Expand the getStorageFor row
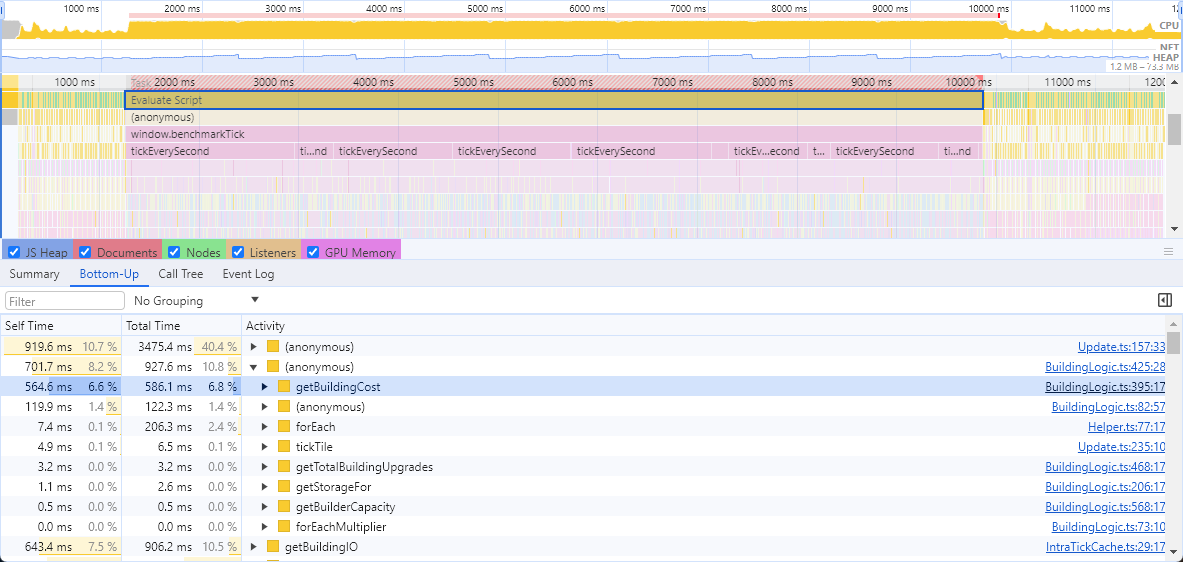The image size is (1183, 562). tap(265, 487)
